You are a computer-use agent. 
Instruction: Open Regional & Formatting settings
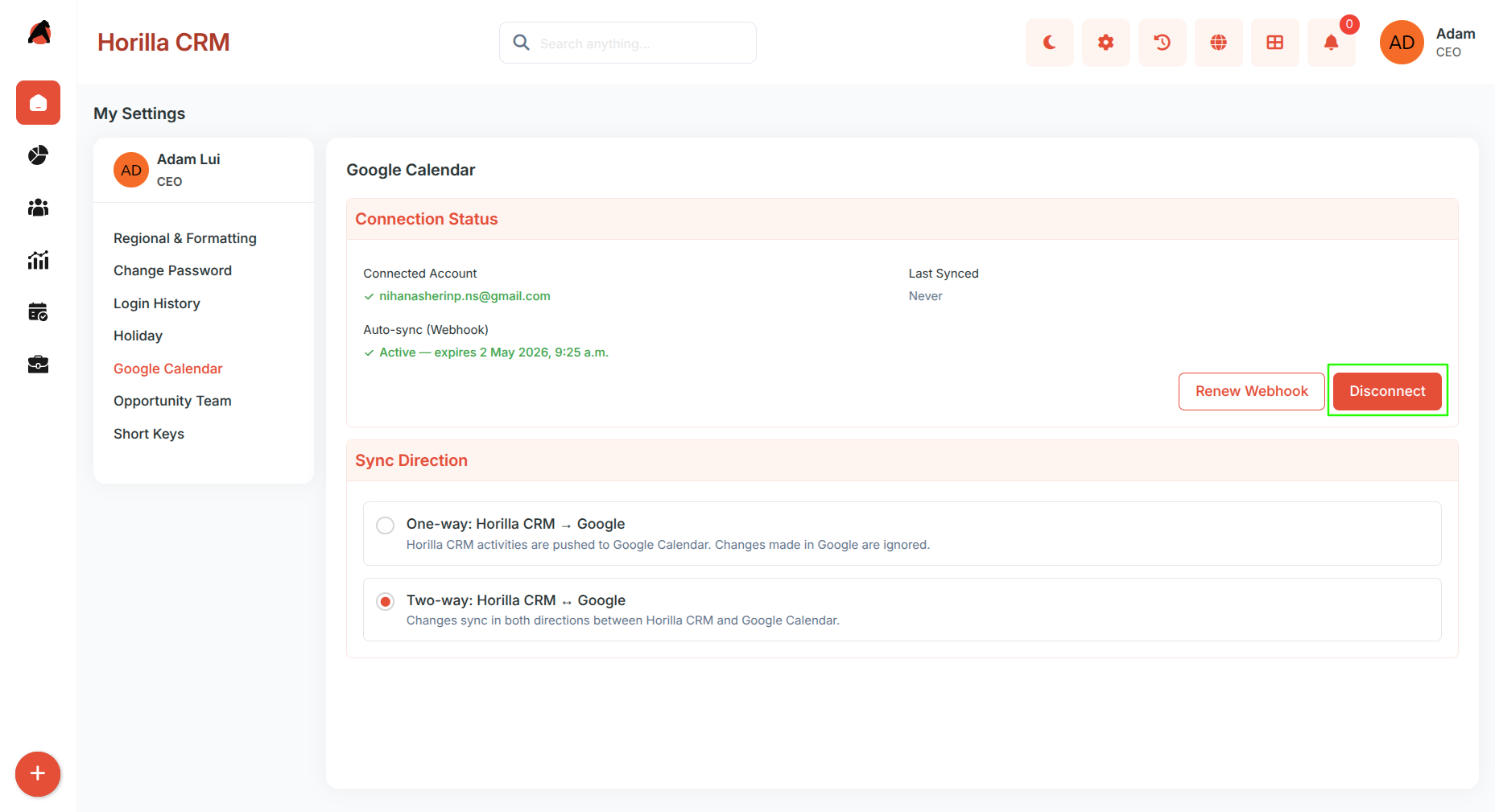(x=185, y=238)
